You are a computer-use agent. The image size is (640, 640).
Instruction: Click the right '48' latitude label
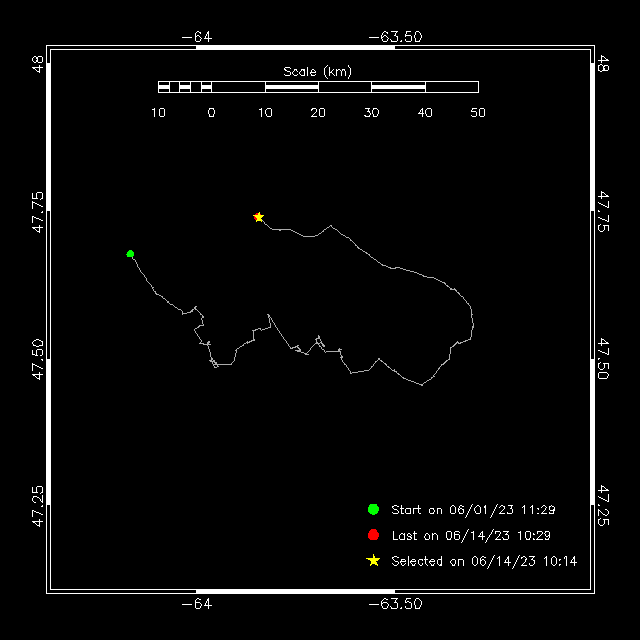[x=603, y=64]
